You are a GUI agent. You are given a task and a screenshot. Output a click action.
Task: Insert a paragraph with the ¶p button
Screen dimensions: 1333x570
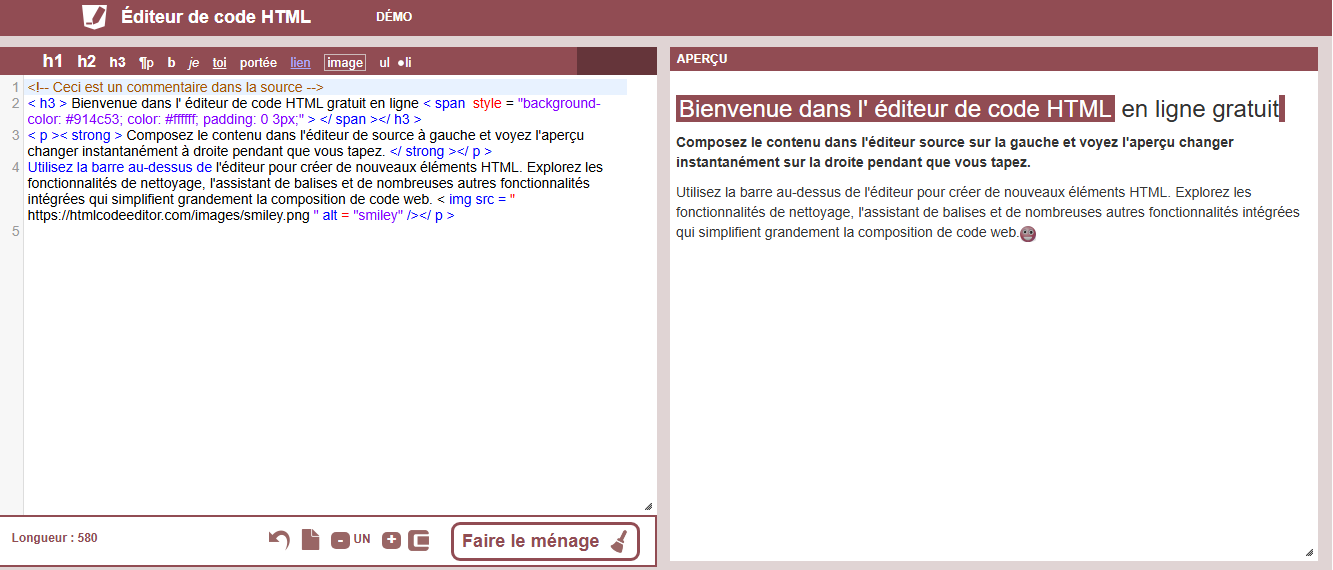tap(146, 62)
